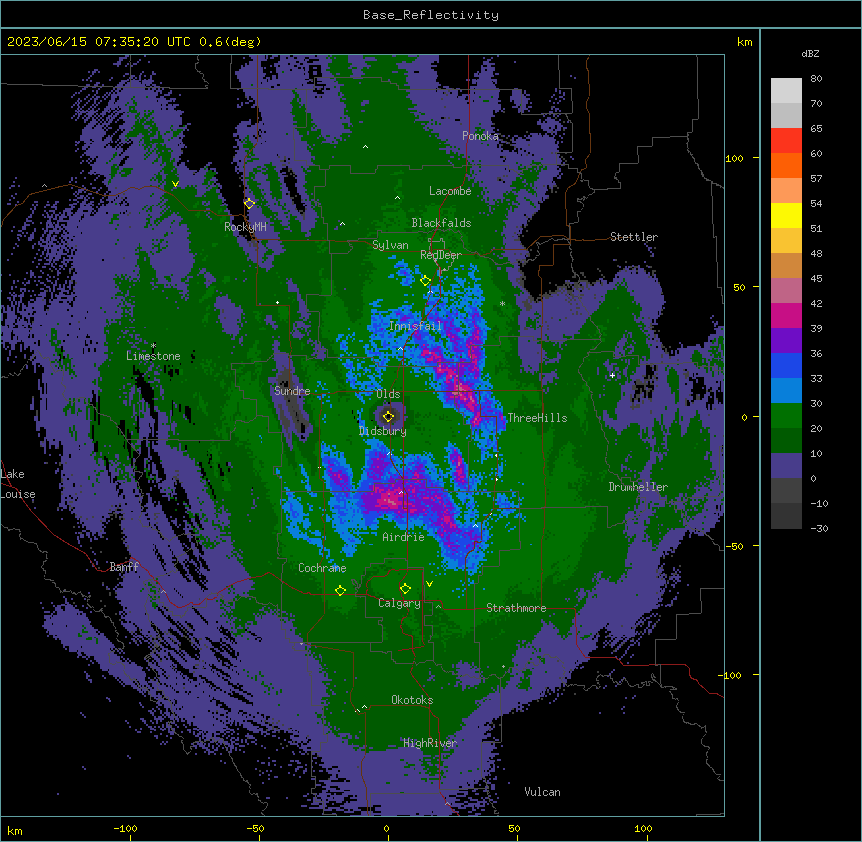Click the yellow diamond marker above Calgary label
Viewport: 862px width, 842px height.
(x=405, y=589)
